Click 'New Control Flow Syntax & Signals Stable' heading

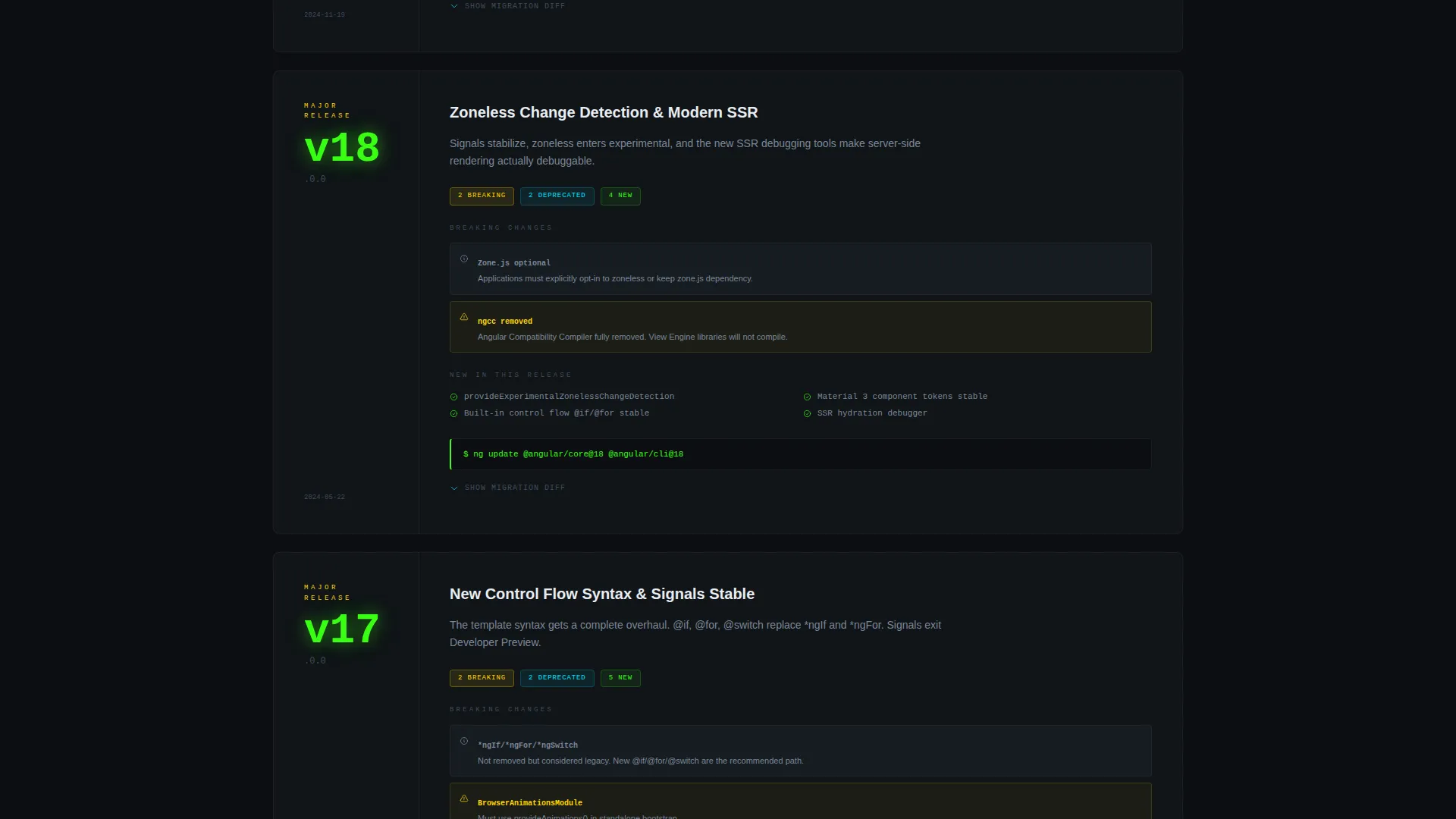(x=602, y=594)
